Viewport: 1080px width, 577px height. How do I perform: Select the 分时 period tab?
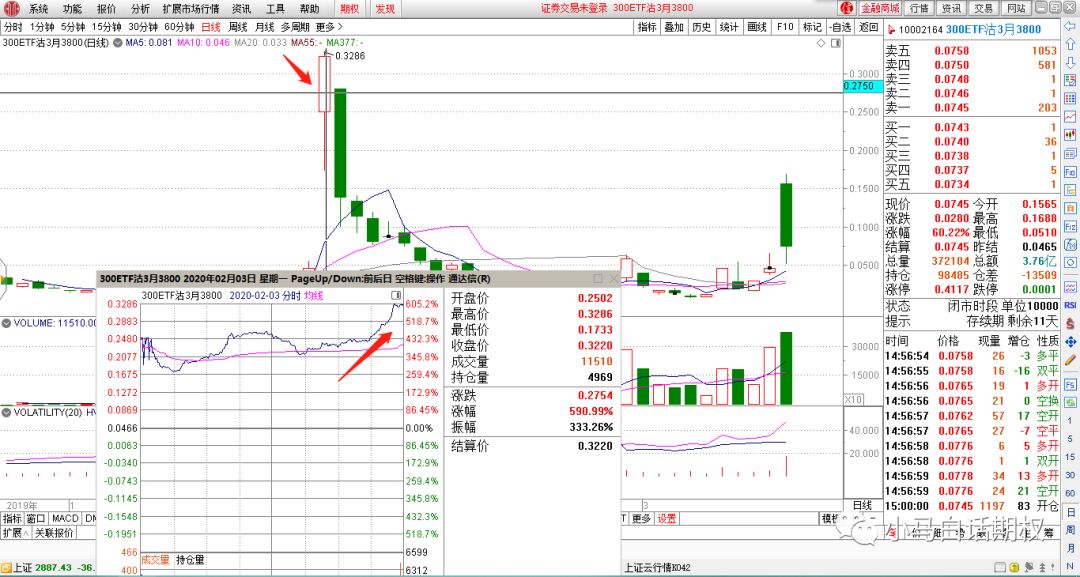pos(13,27)
